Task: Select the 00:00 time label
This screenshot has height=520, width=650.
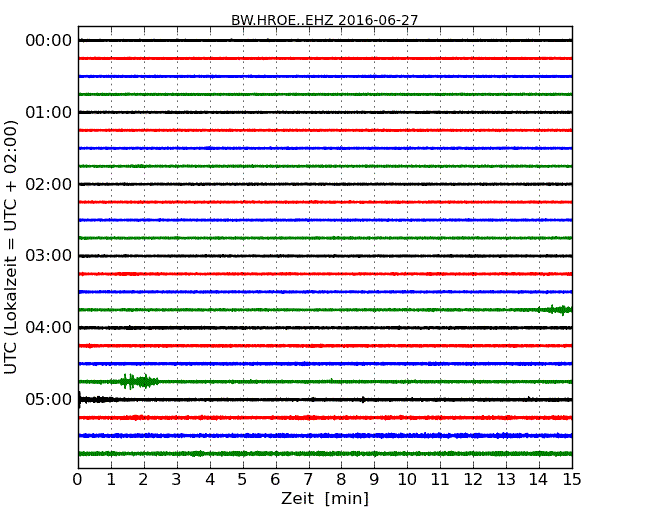Action: pyautogui.click(x=49, y=41)
